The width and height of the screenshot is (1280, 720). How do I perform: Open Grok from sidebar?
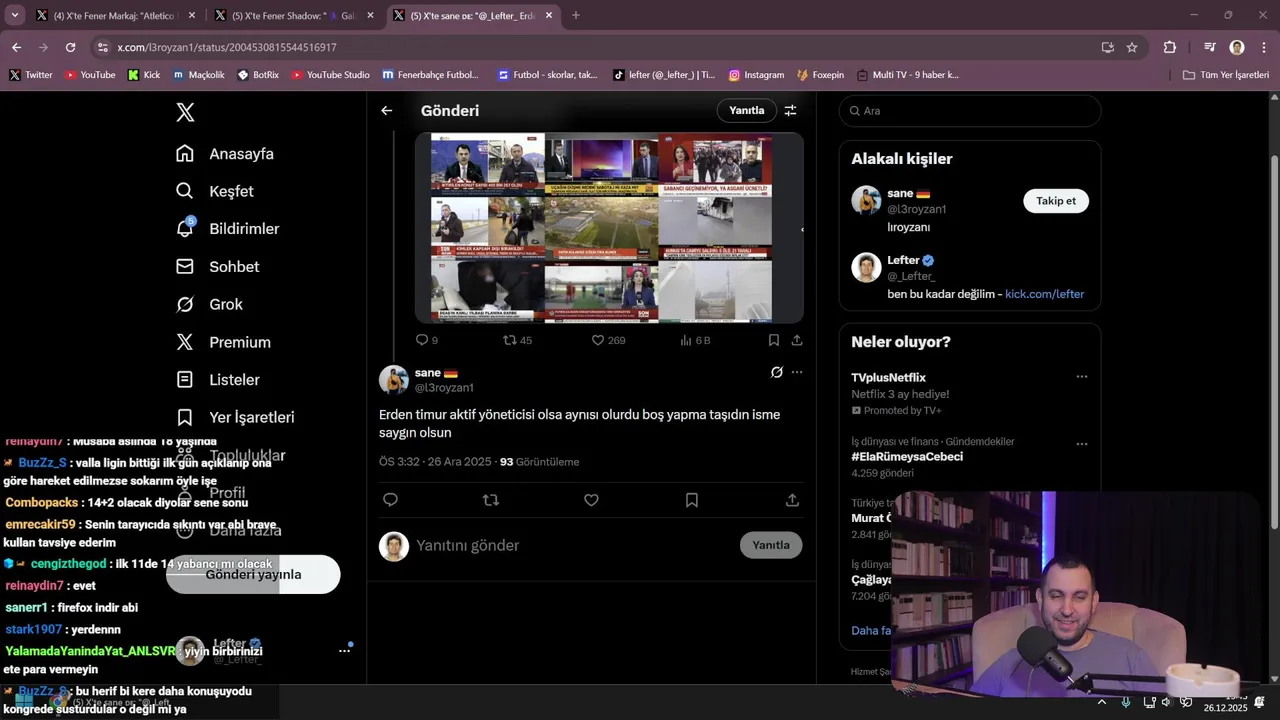209,304
